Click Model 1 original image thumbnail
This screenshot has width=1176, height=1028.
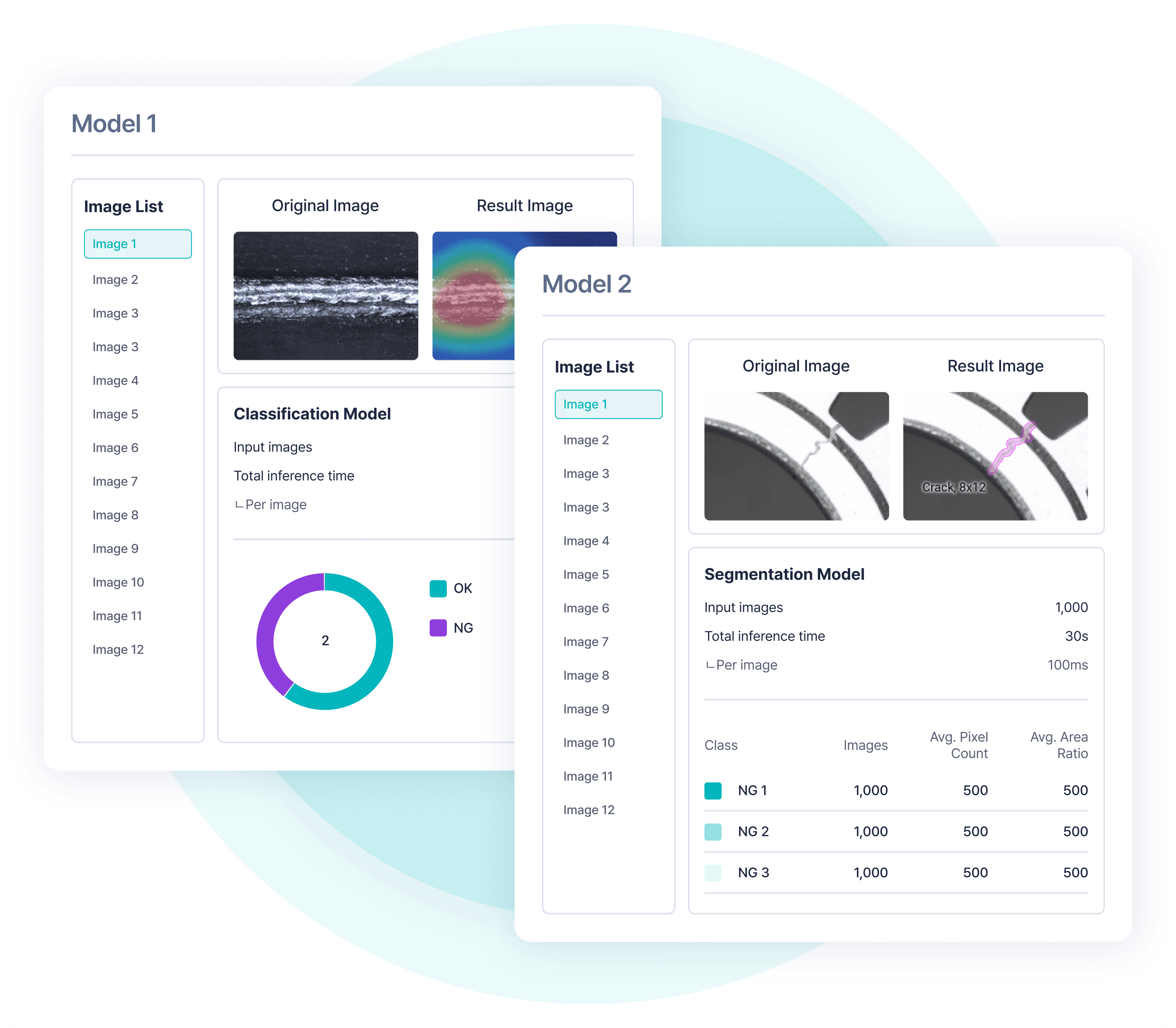[x=326, y=296]
